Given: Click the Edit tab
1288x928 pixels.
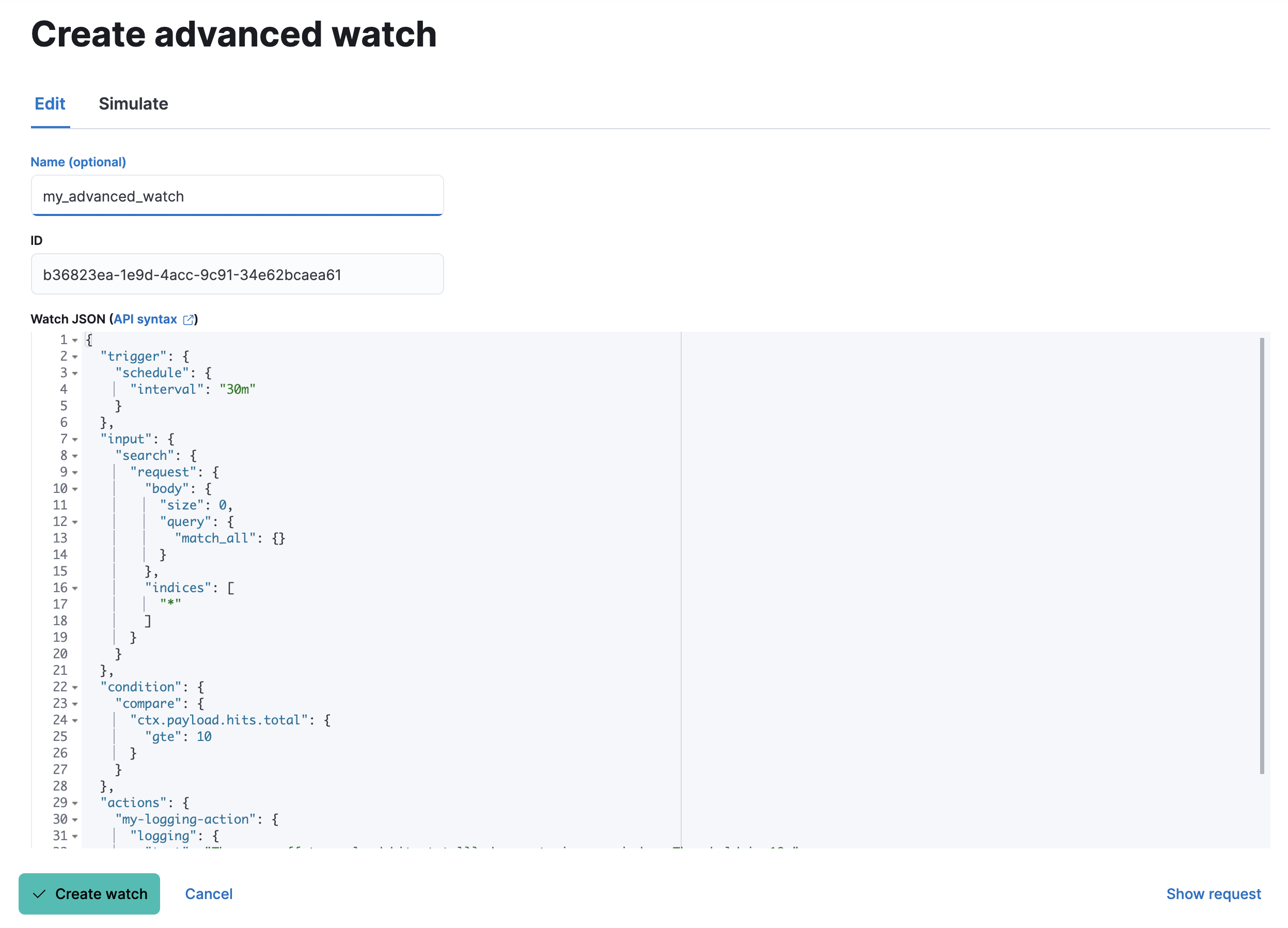Looking at the screenshot, I should coord(50,104).
